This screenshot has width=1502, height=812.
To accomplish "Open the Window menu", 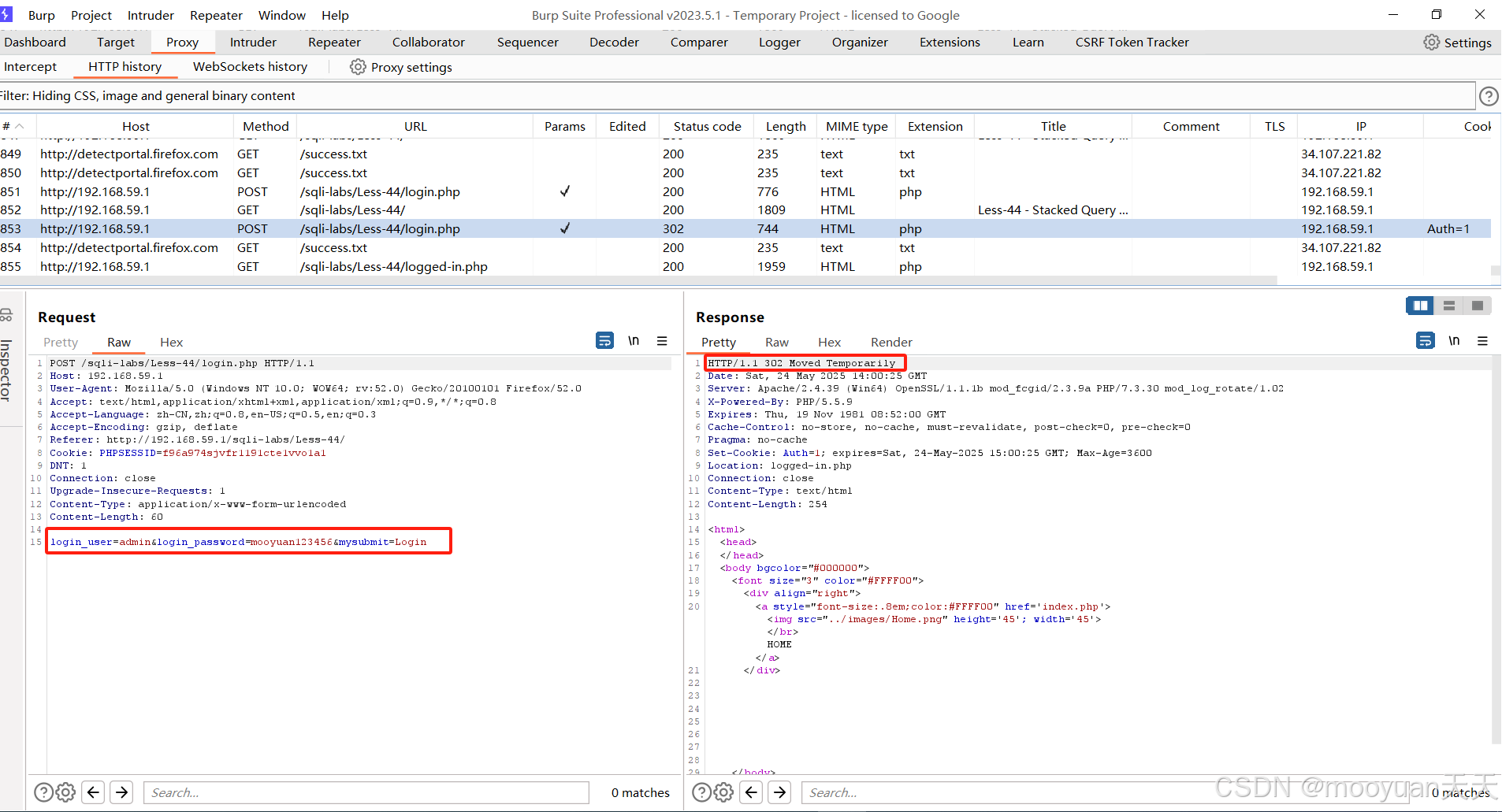I will [282, 15].
